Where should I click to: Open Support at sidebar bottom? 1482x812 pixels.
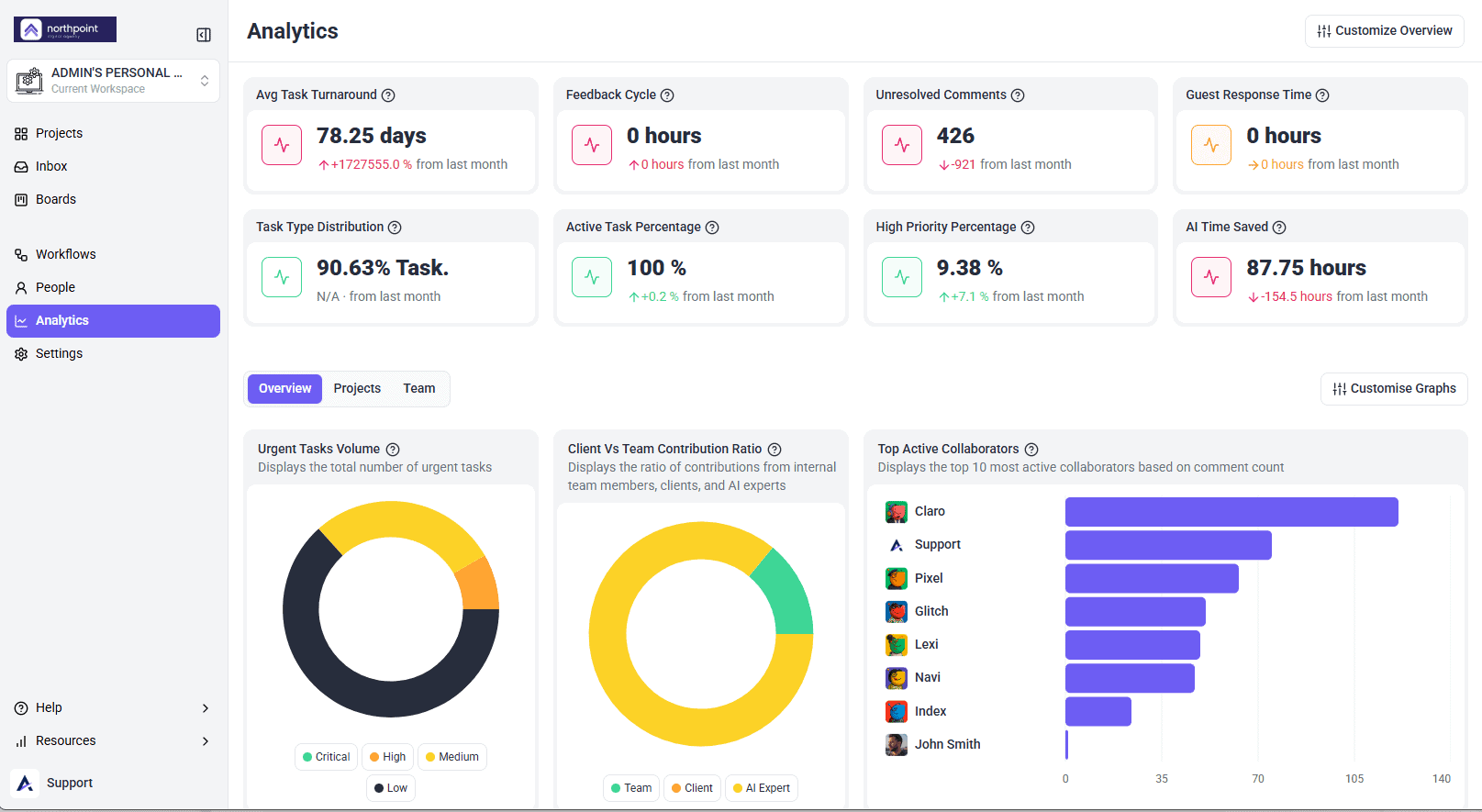[x=113, y=784]
